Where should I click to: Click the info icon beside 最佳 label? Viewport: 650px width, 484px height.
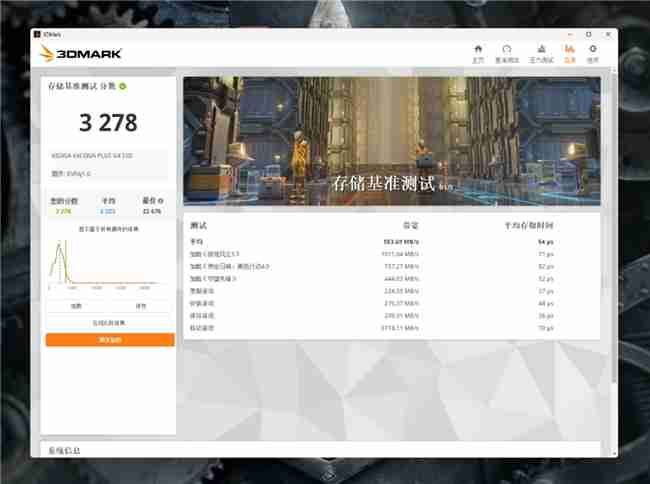pos(161,201)
